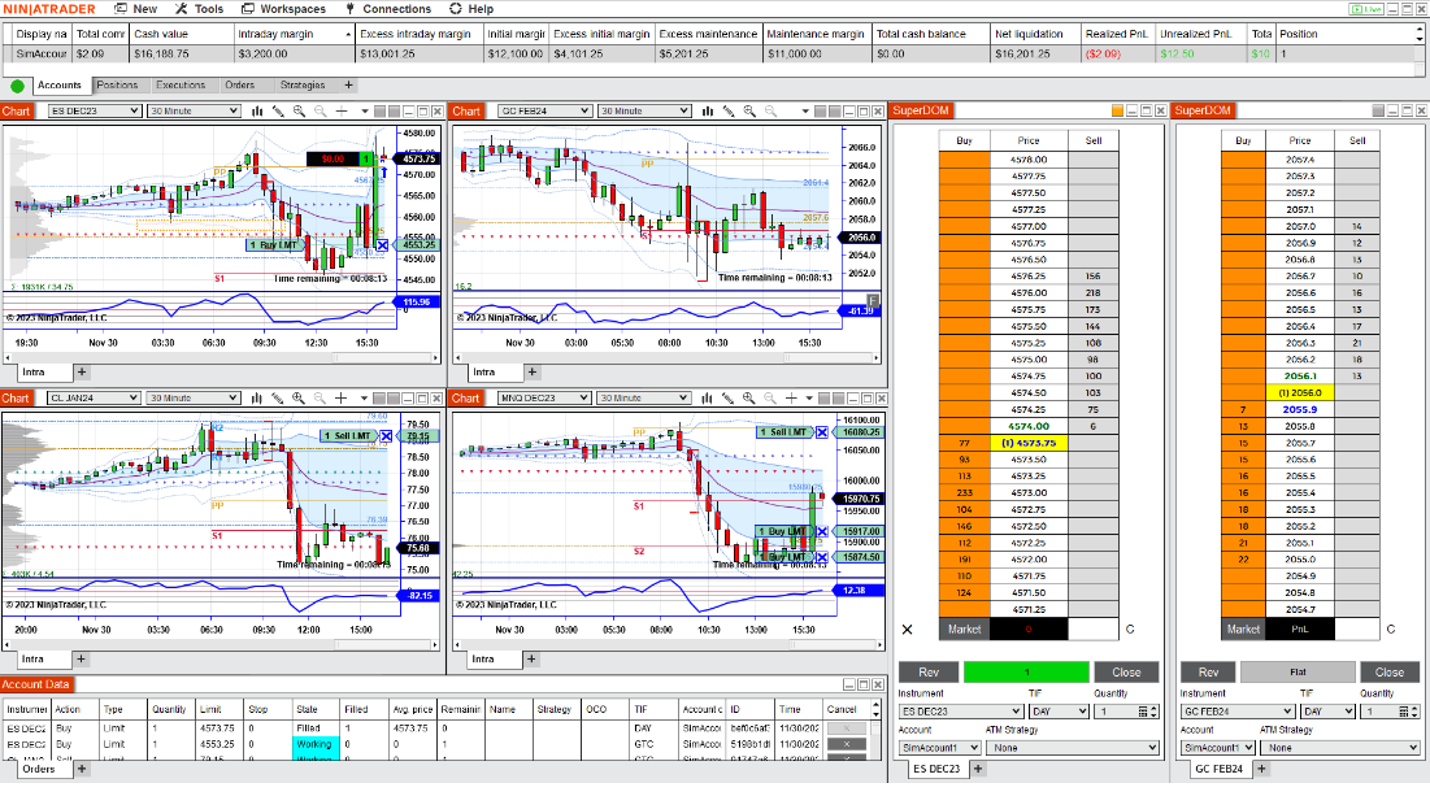Cancel the Buy LMT order marker on ES chart
The image size is (1430, 788).
[x=383, y=244]
